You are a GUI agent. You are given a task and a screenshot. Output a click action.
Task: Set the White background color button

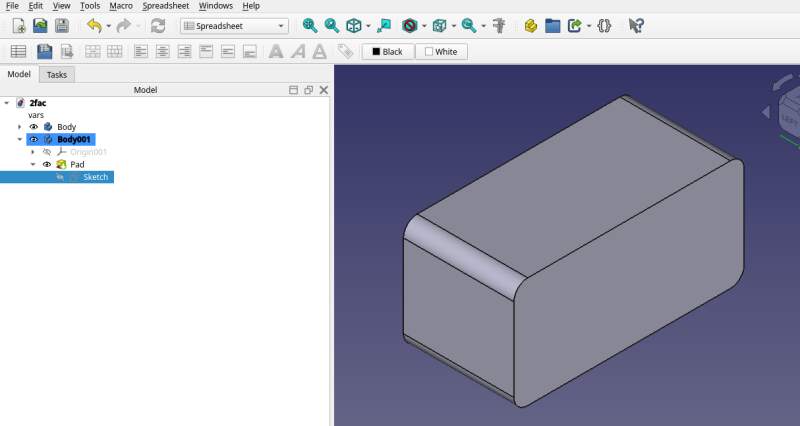[x=441, y=52]
